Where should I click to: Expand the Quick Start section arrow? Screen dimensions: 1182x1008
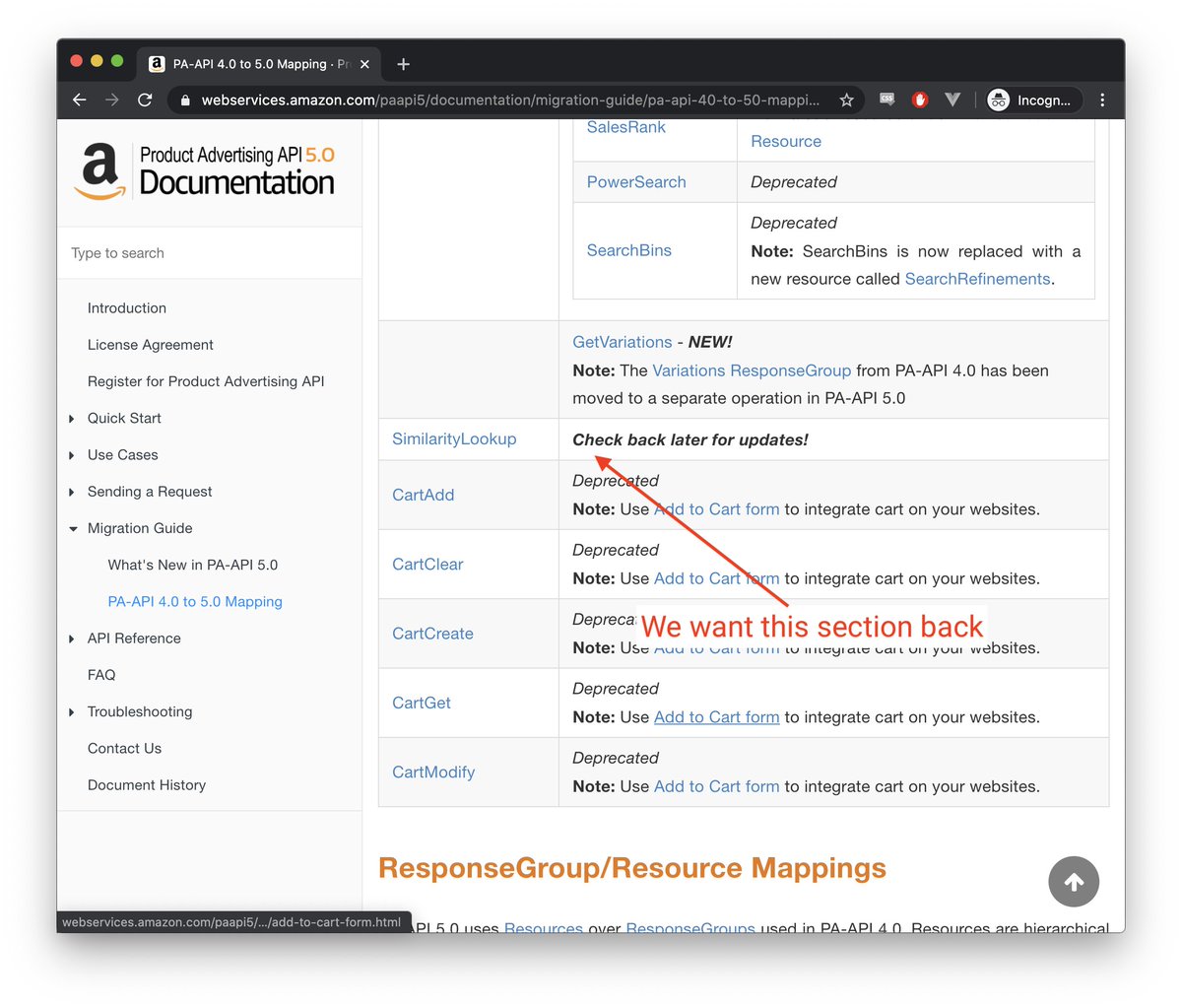tap(72, 419)
